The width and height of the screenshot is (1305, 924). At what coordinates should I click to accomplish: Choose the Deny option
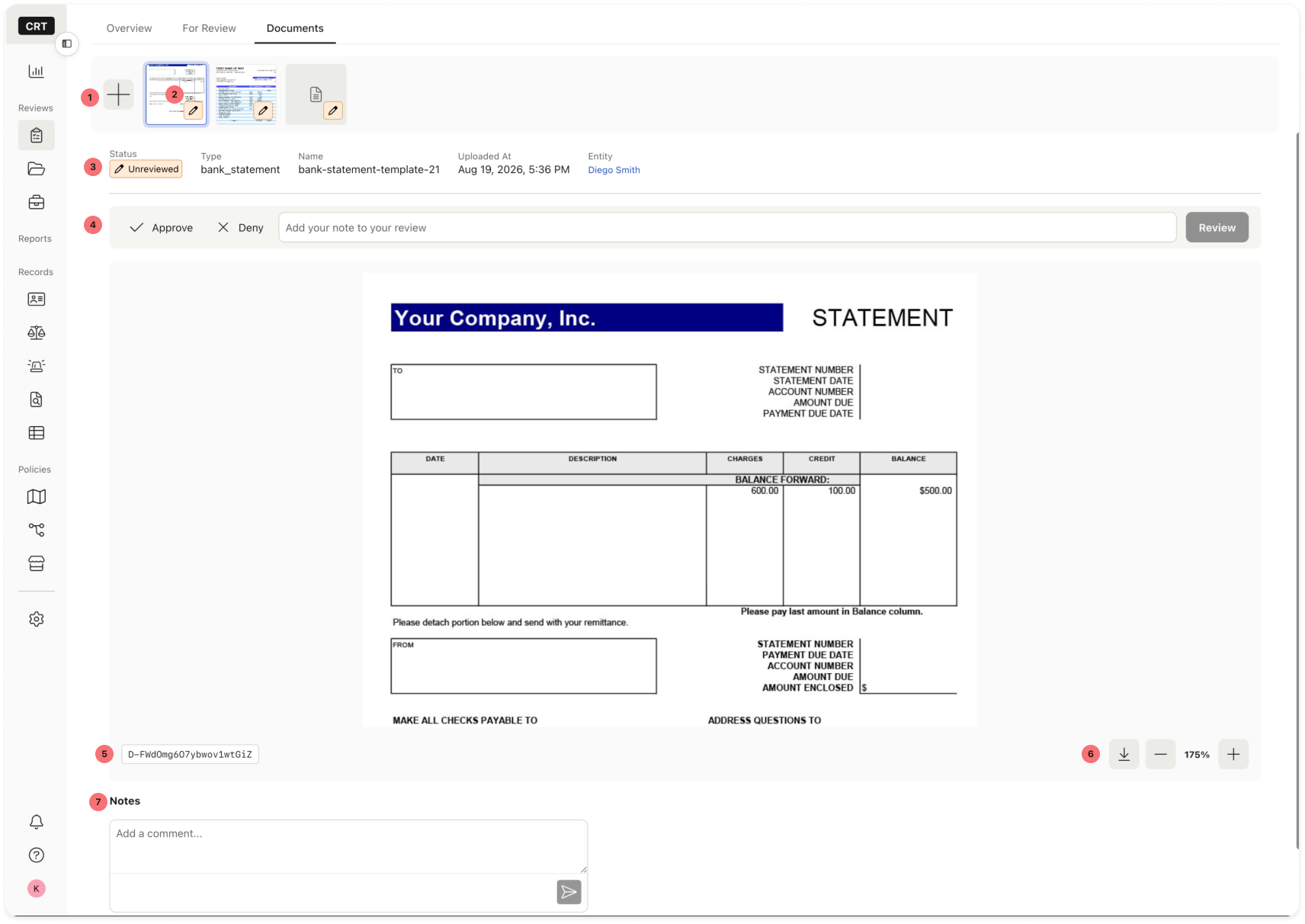click(x=241, y=228)
